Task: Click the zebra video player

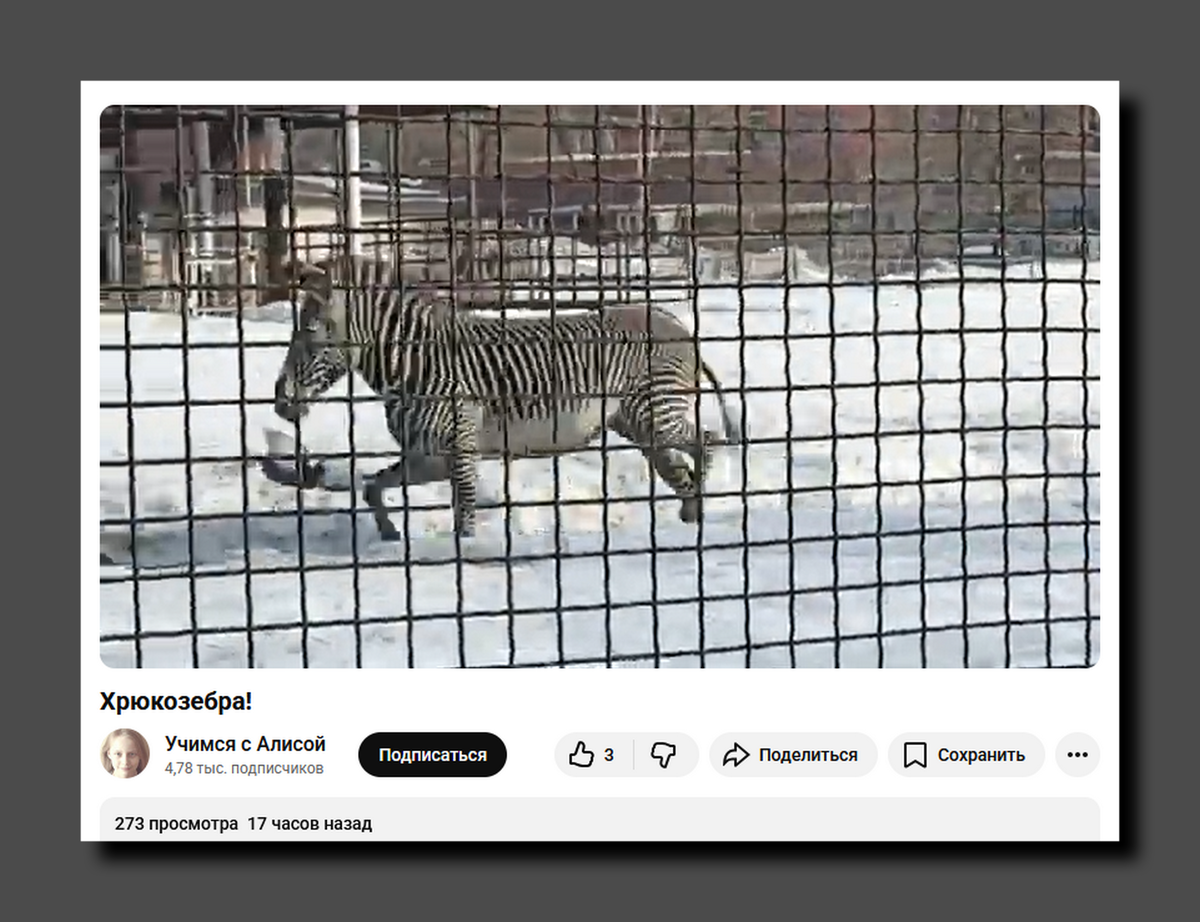Action: [x=599, y=386]
